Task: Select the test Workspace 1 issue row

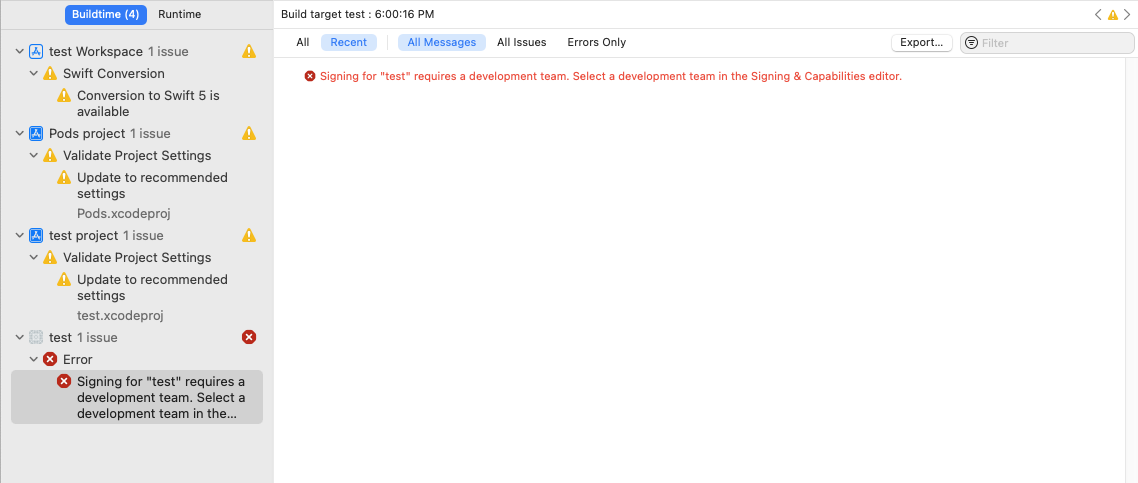Action: pyautogui.click(x=119, y=51)
